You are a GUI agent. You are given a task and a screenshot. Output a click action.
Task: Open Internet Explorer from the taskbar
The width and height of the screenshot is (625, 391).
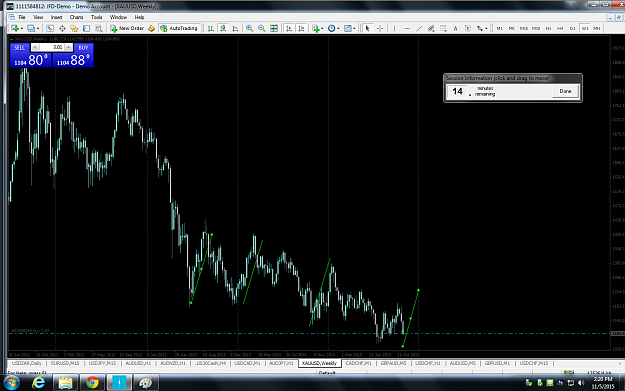39,382
